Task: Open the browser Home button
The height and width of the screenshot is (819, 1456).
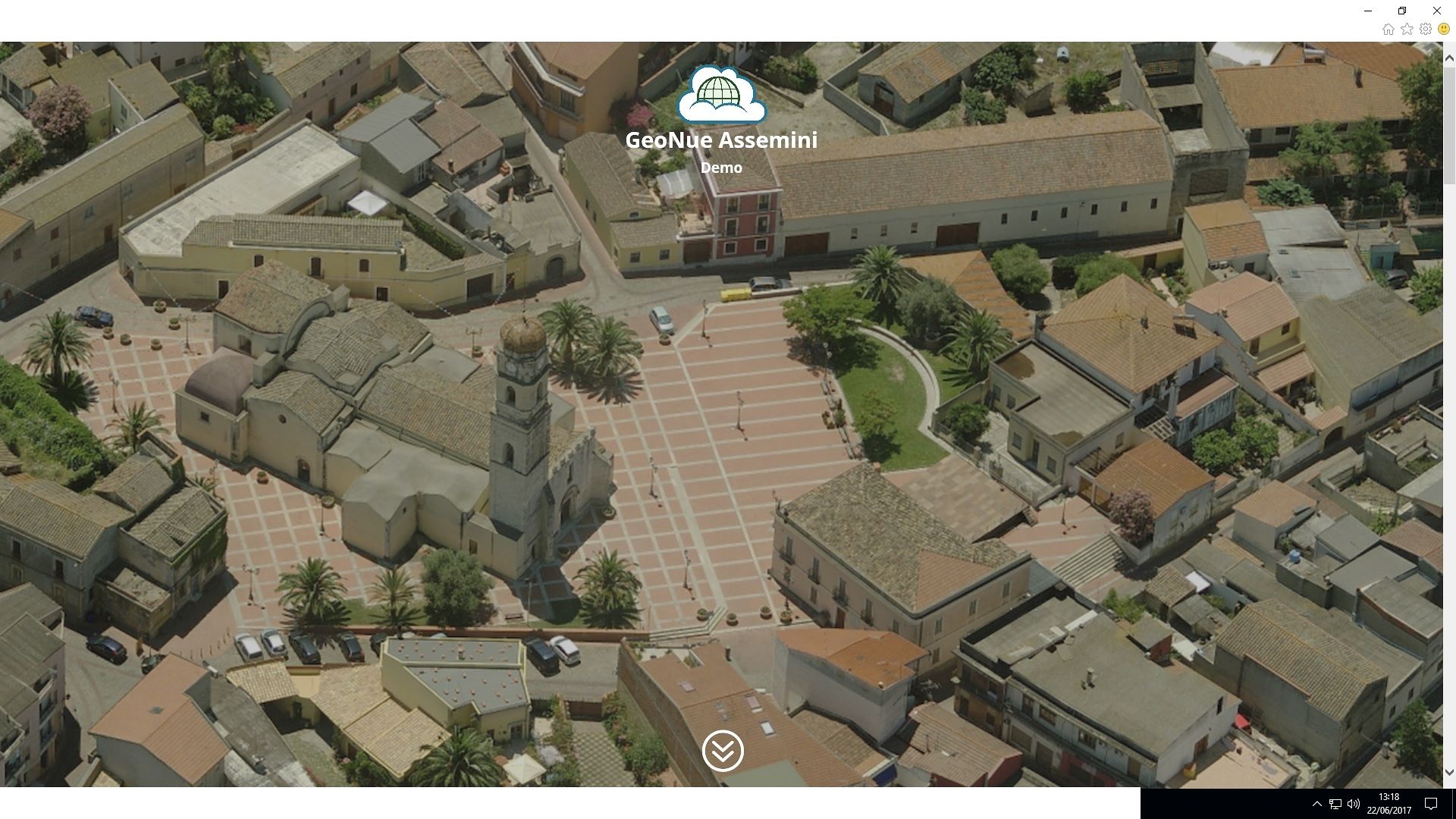Action: pyautogui.click(x=1388, y=29)
